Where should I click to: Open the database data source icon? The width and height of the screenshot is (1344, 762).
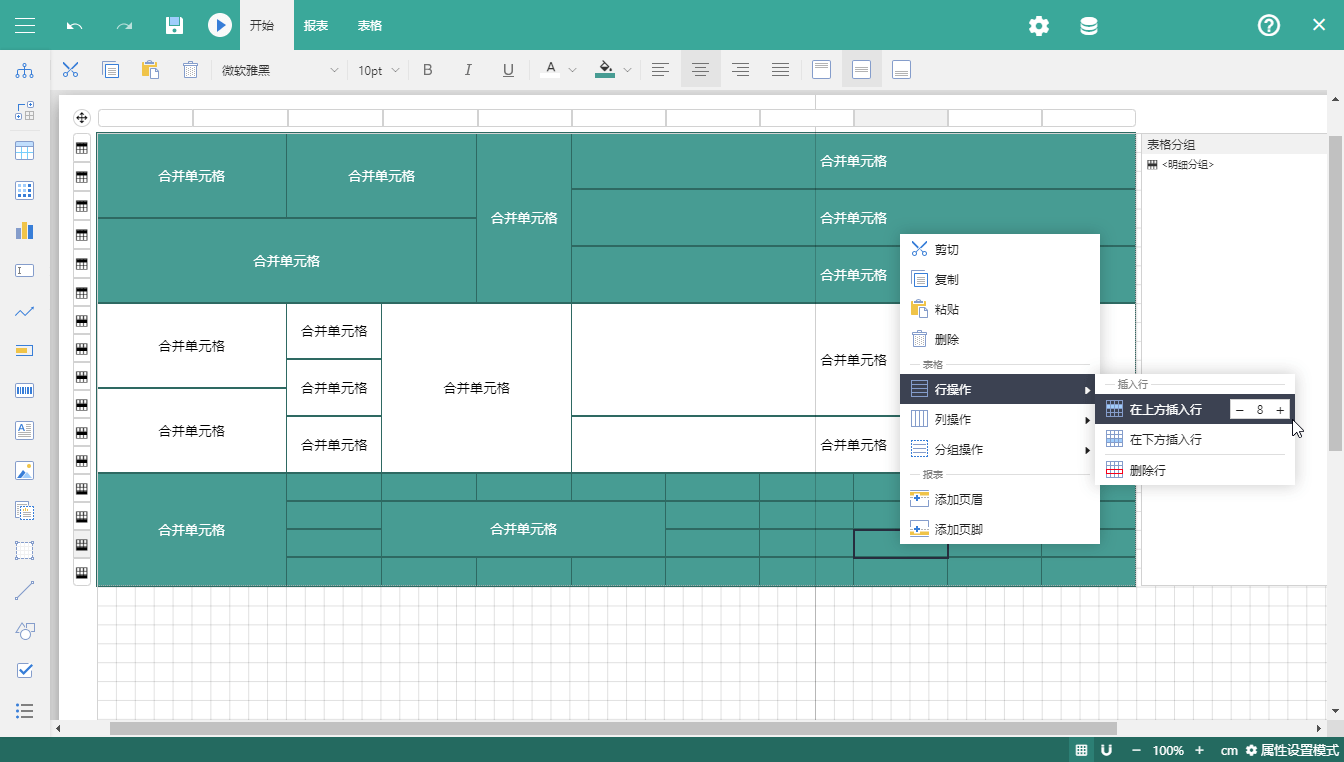[x=1089, y=26]
